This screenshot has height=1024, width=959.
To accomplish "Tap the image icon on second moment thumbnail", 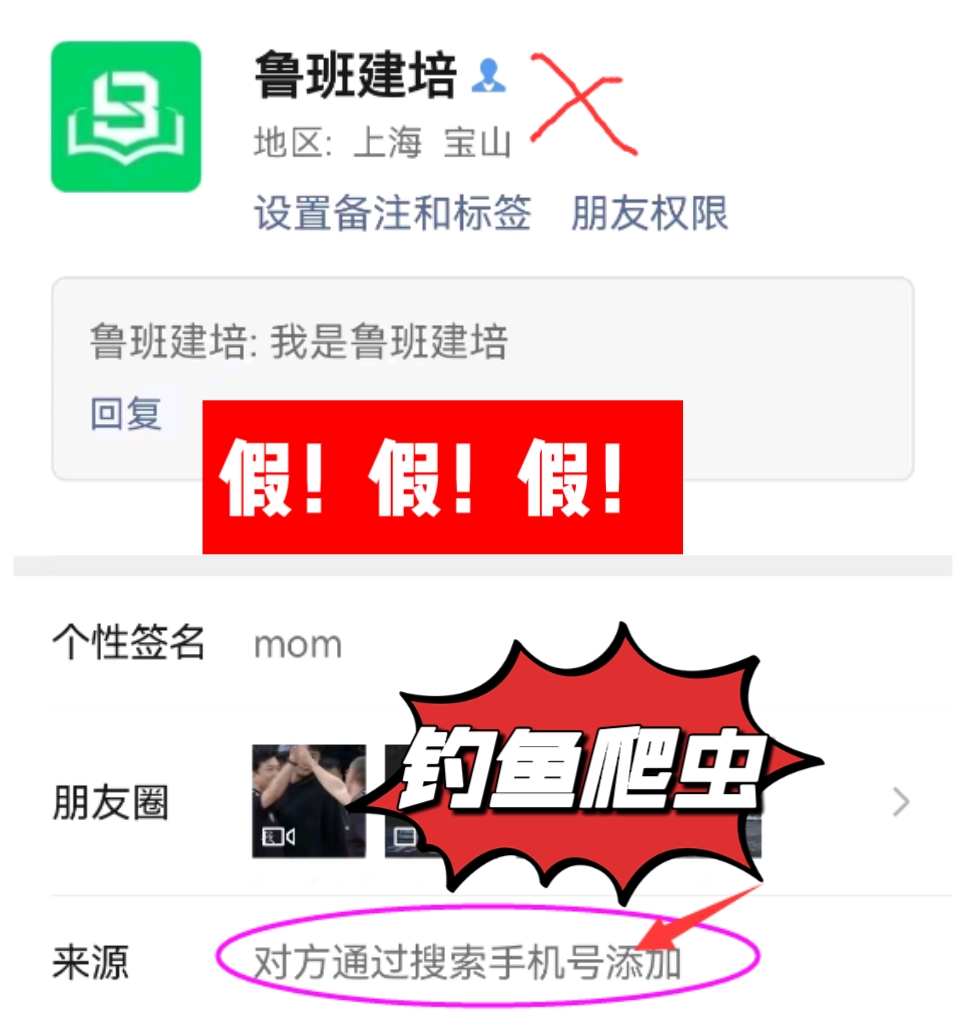I will [404, 837].
